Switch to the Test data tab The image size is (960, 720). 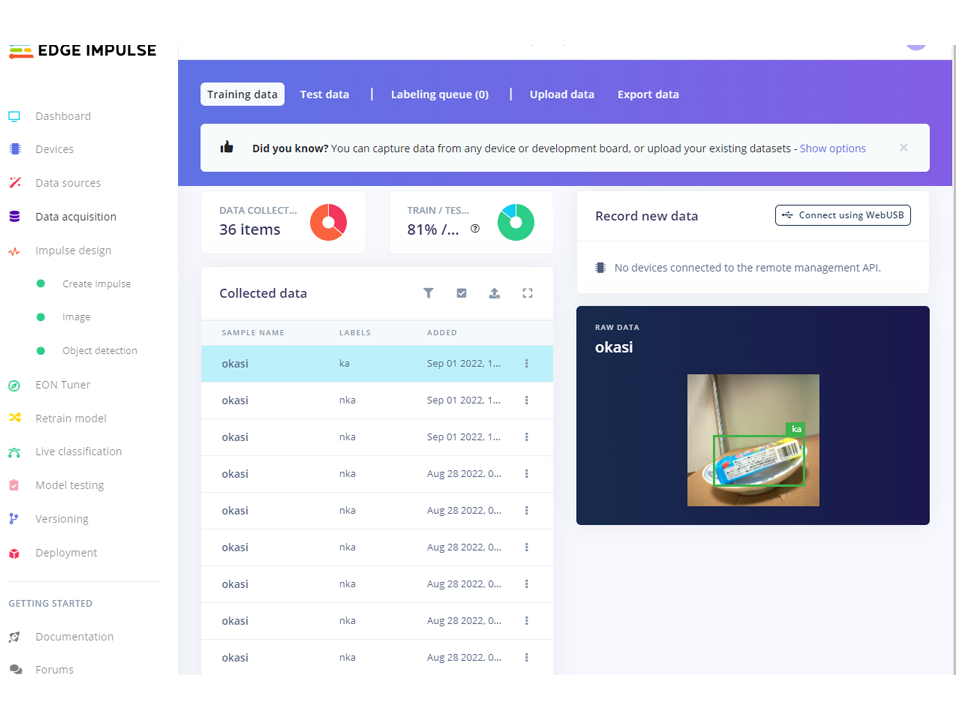tap(324, 94)
